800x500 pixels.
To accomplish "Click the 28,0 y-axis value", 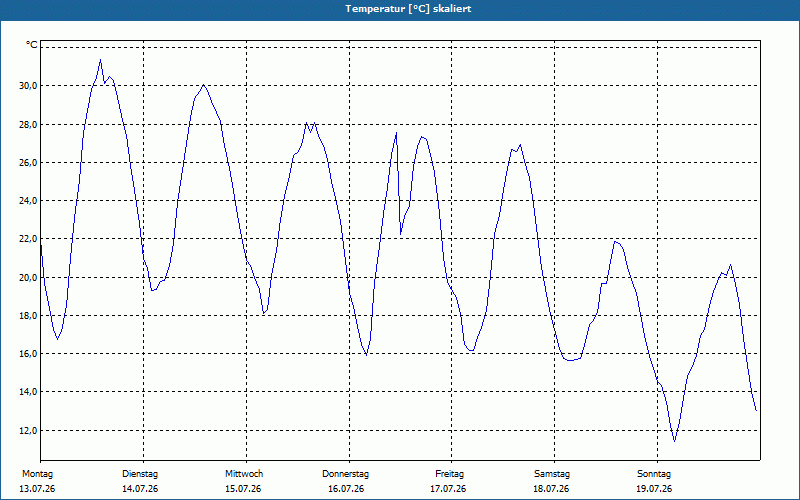I will coord(28,124).
